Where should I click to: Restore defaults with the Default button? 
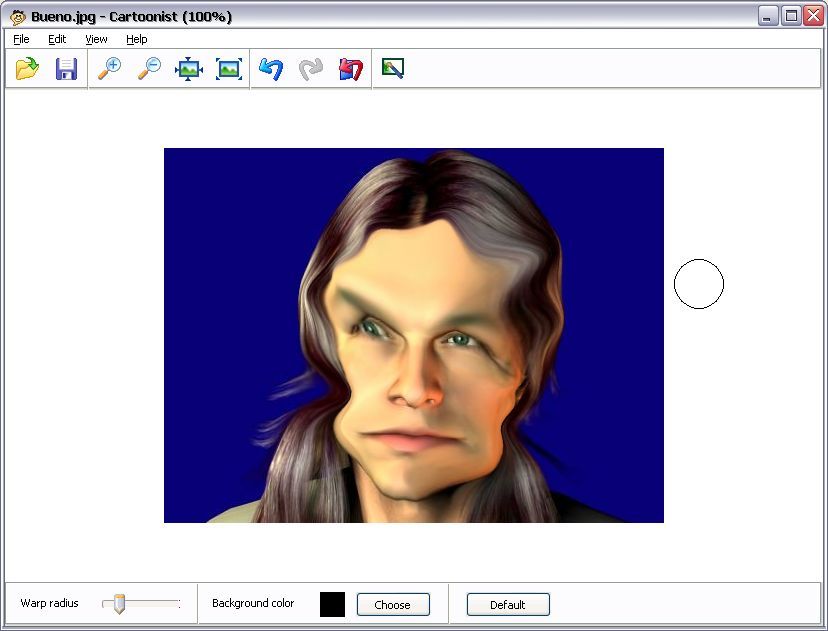tap(508, 604)
